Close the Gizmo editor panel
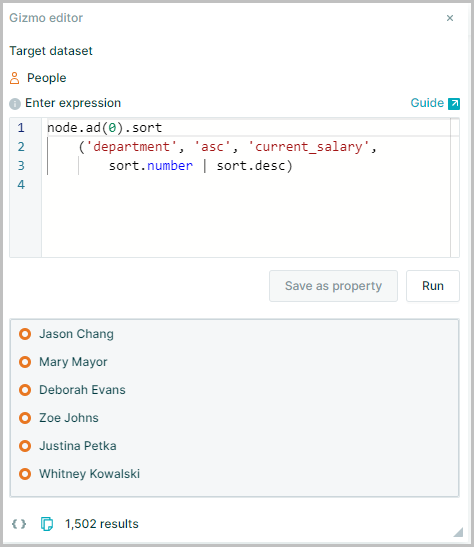This screenshot has height=547, width=474. (x=450, y=18)
